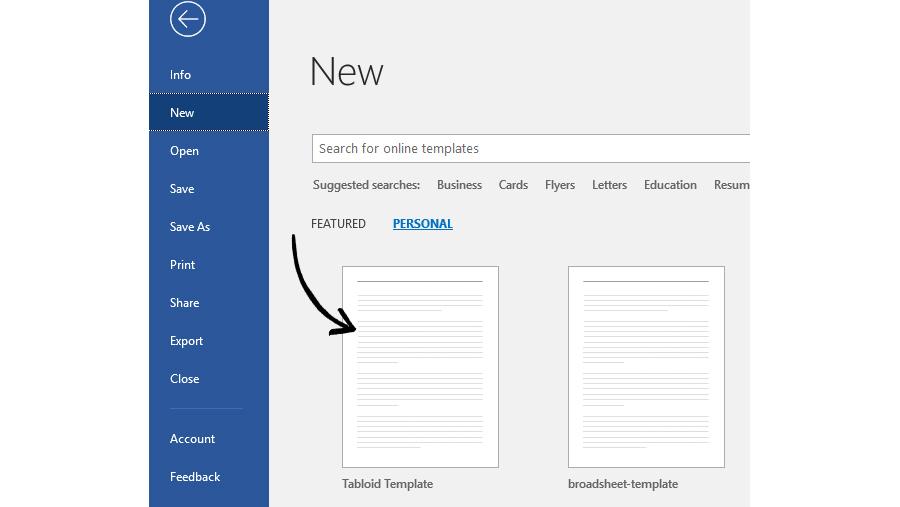The image size is (900, 507).
Task: Click the Search for online templates field
Action: click(531, 149)
